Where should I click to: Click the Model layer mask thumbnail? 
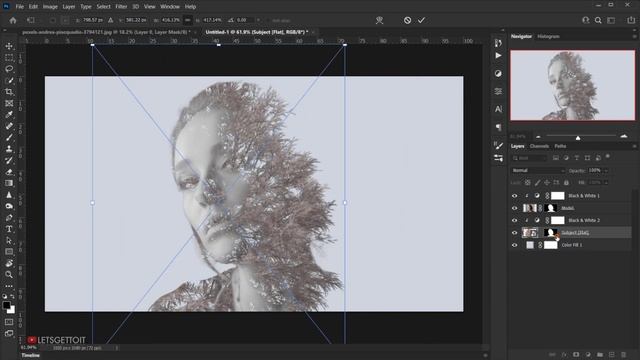[551, 208]
